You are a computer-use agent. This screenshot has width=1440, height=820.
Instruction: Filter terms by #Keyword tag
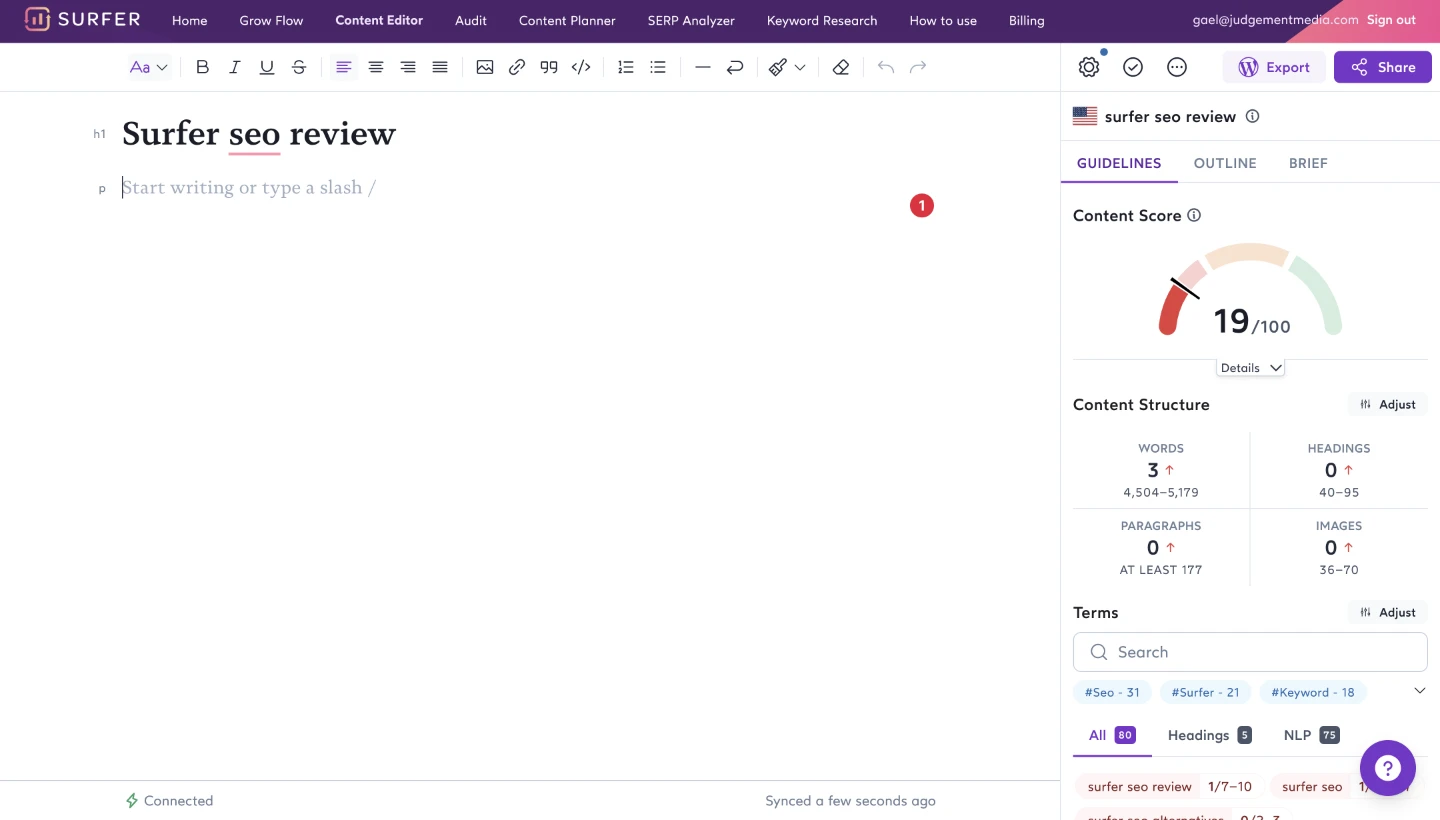[x=1312, y=692]
